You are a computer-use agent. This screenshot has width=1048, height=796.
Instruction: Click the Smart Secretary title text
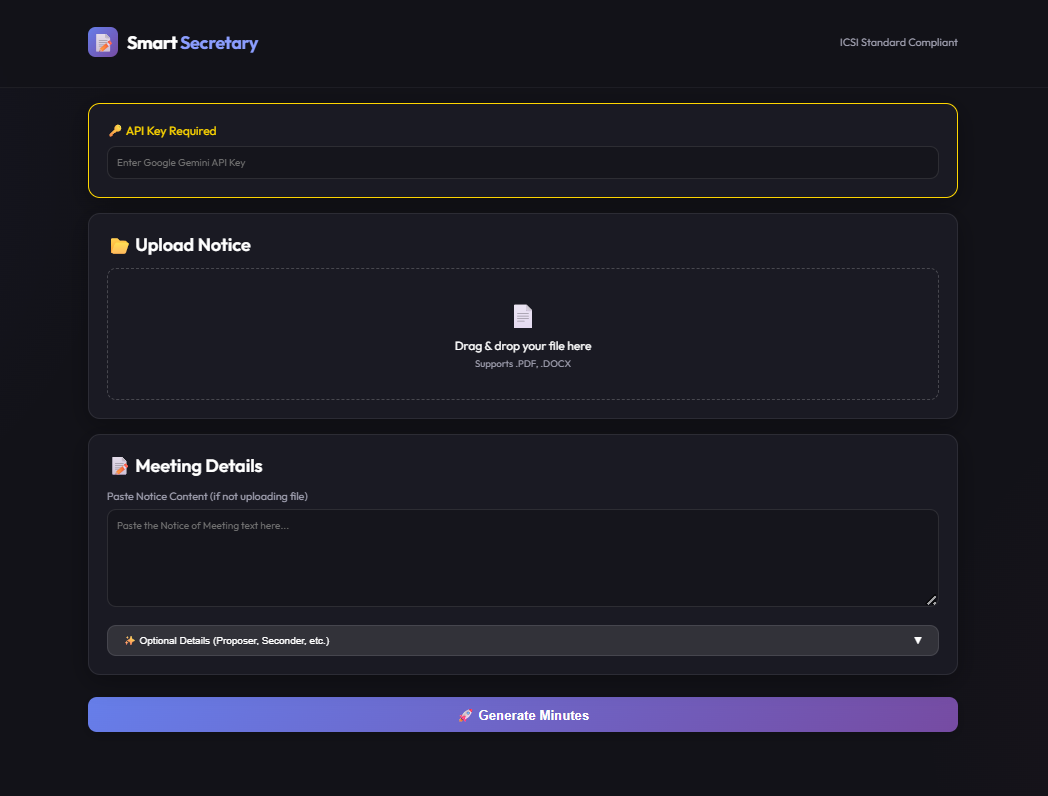192,43
